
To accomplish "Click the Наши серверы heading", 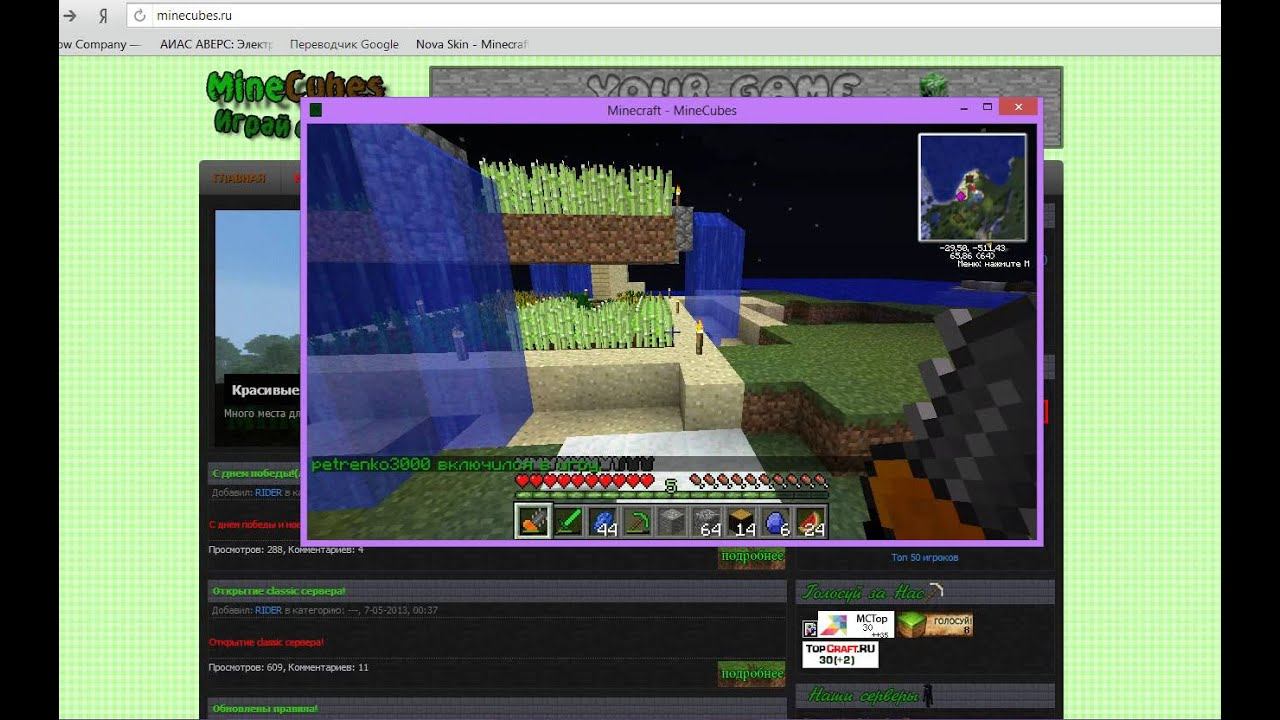I will coord(862,696).
